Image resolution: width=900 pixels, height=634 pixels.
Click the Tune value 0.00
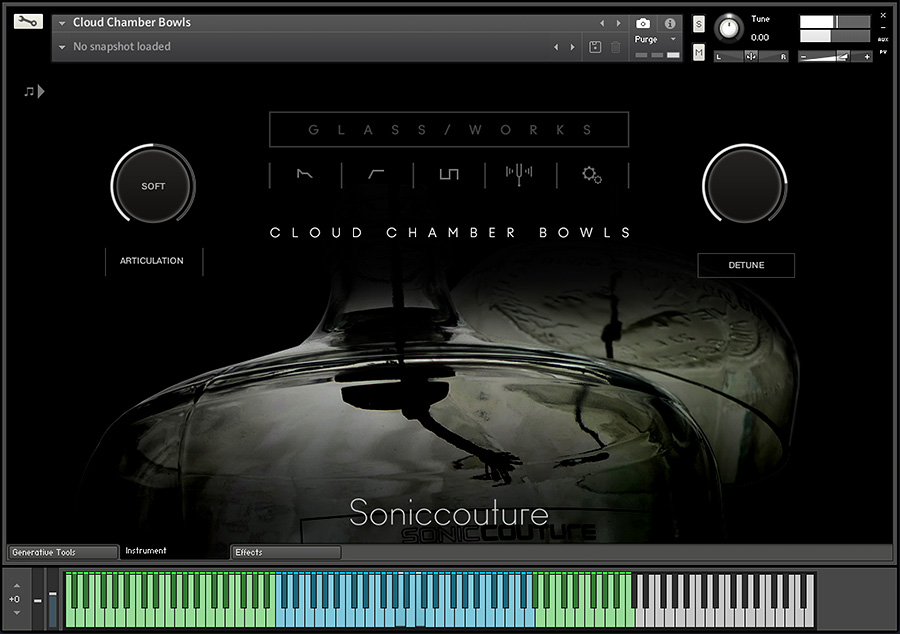click(x=760, y=38)
